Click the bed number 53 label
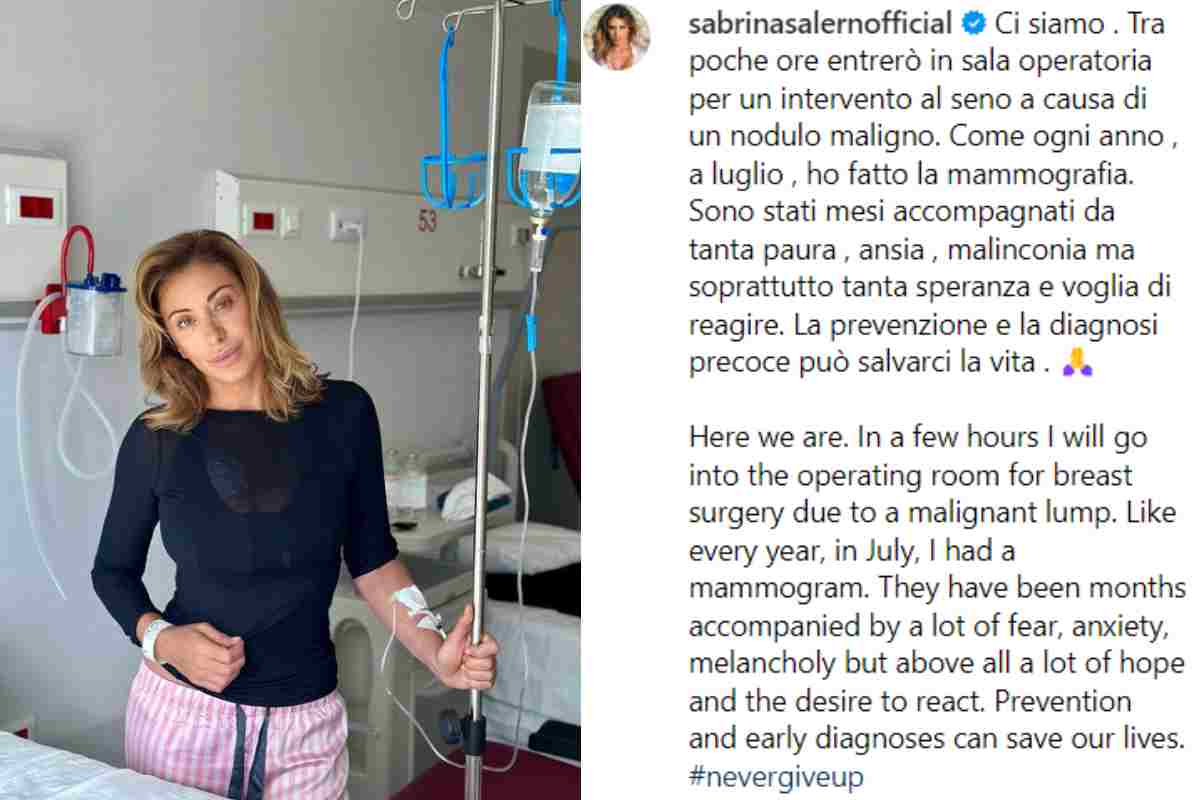 tap(427, 221)
